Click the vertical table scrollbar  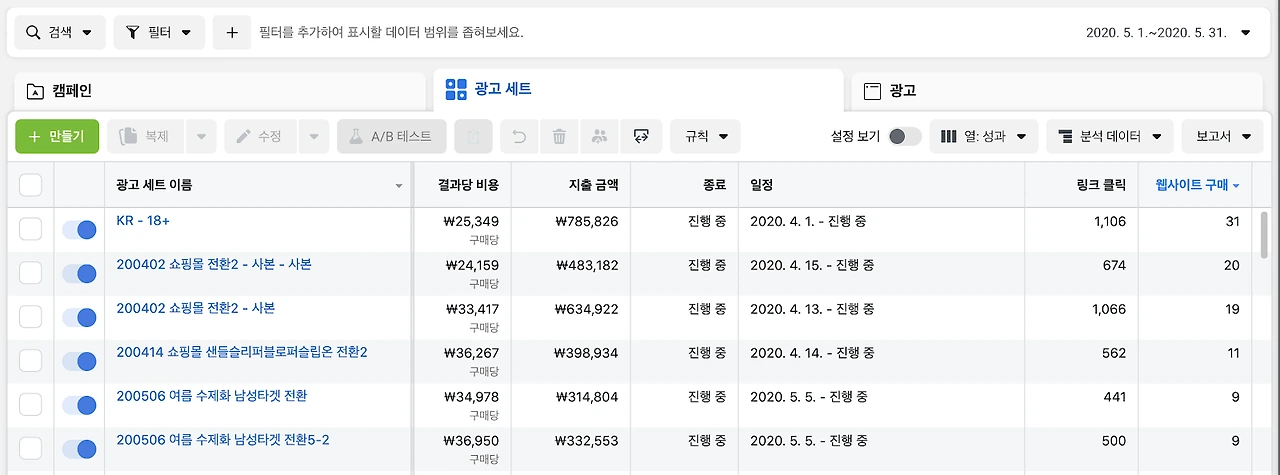pos(1263,235)
